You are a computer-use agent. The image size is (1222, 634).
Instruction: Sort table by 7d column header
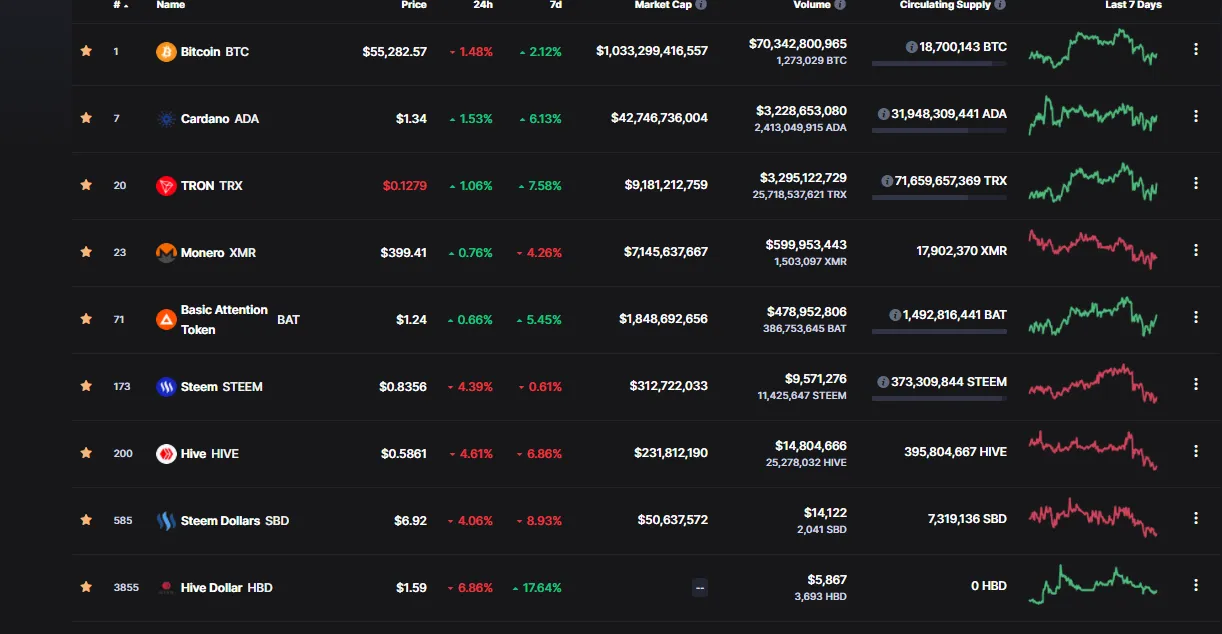(554, 5)
